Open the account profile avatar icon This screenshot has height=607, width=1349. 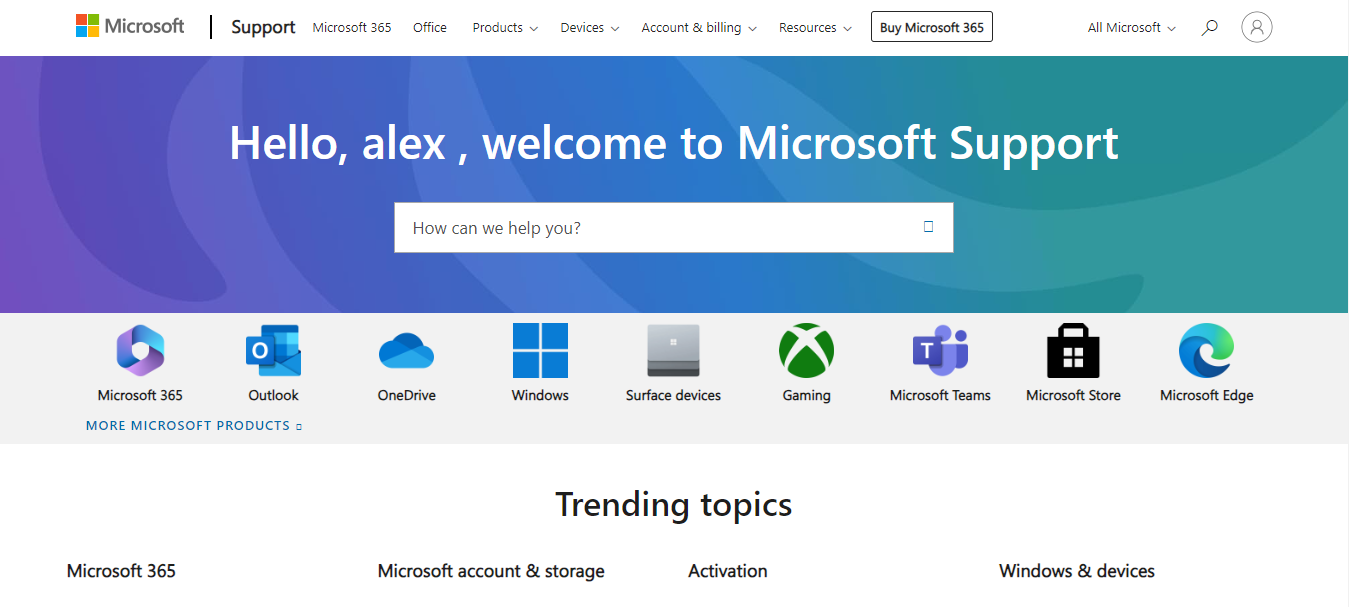tap(1257, 27)
